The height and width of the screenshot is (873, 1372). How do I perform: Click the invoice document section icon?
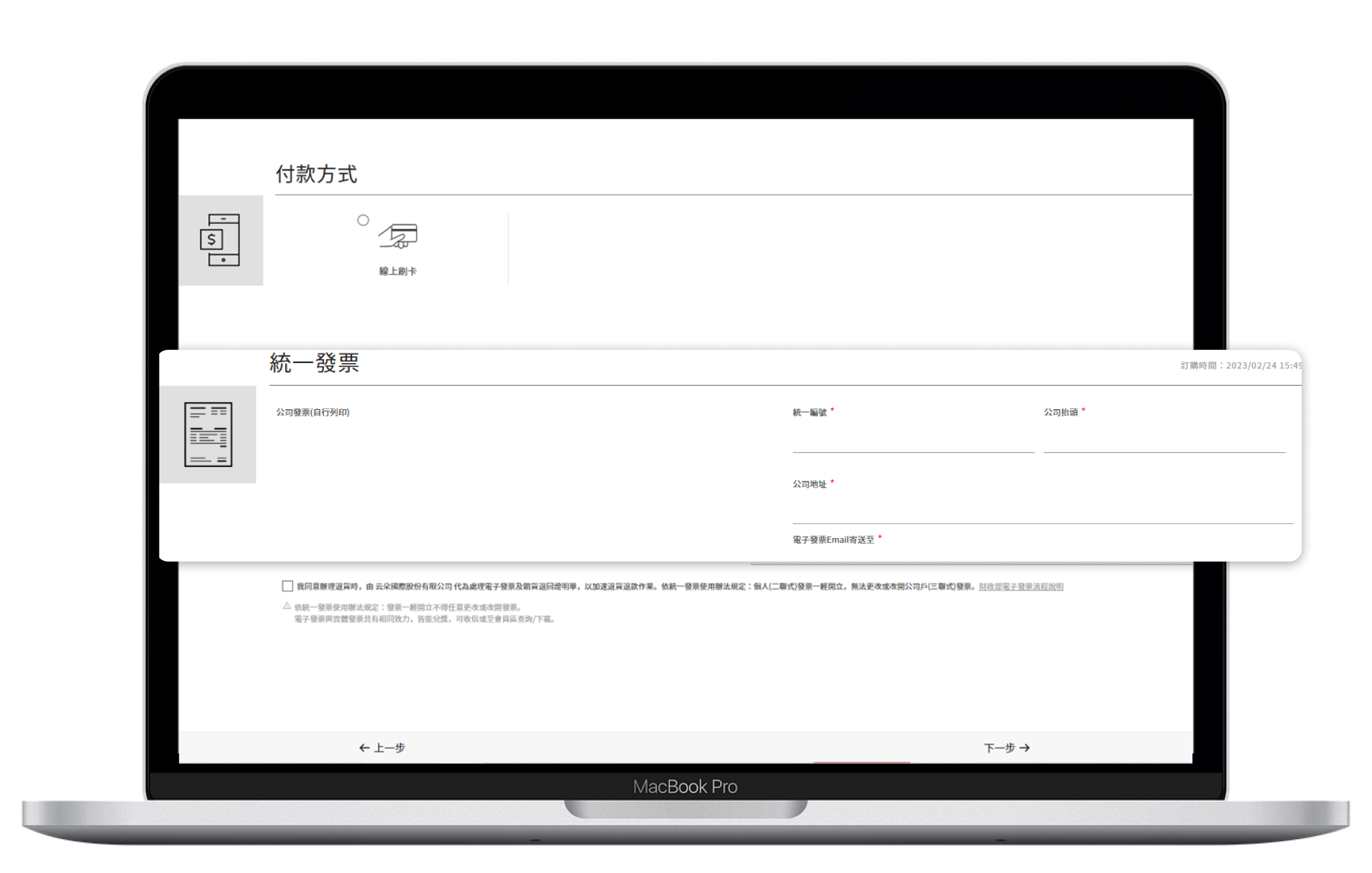pos(208,435)
